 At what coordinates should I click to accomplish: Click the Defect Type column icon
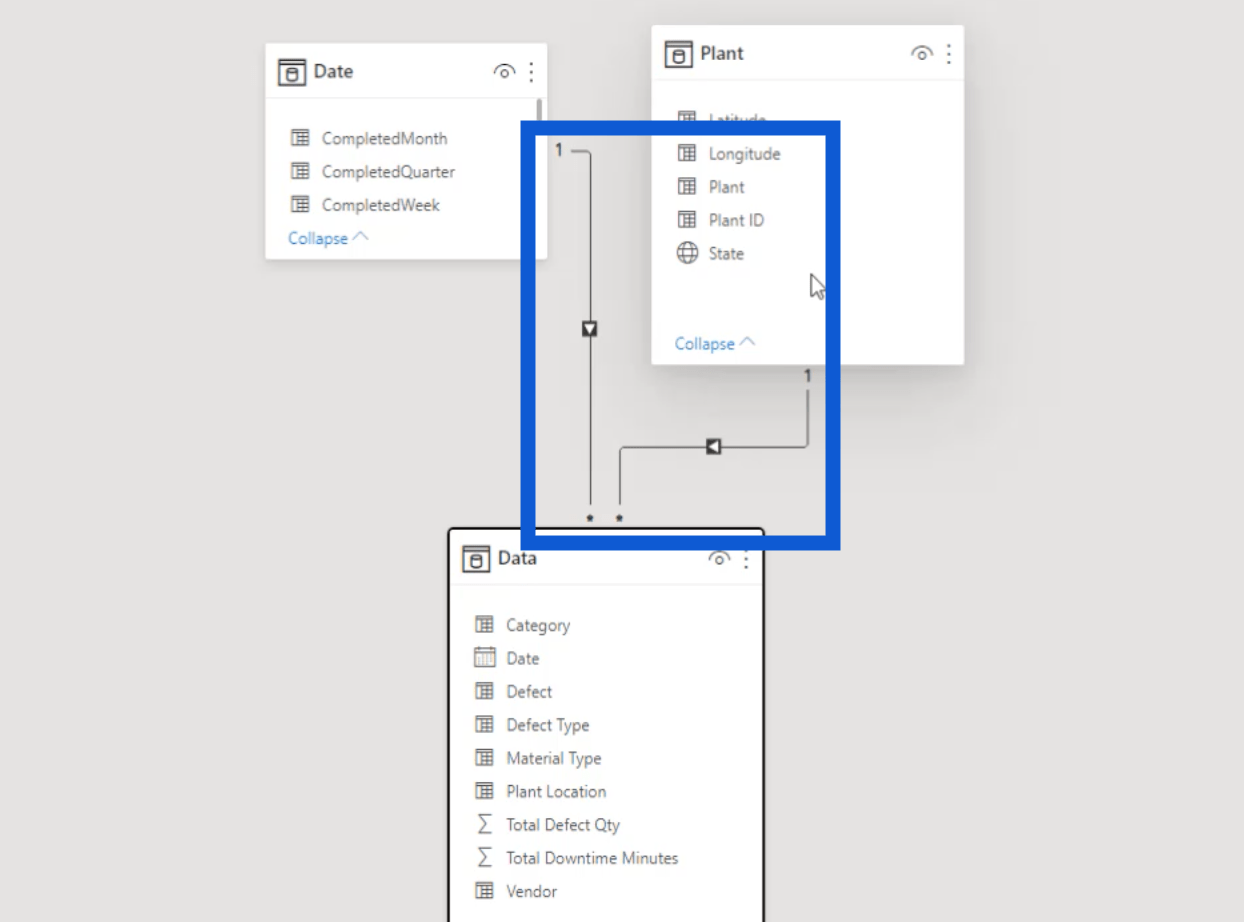484,724
